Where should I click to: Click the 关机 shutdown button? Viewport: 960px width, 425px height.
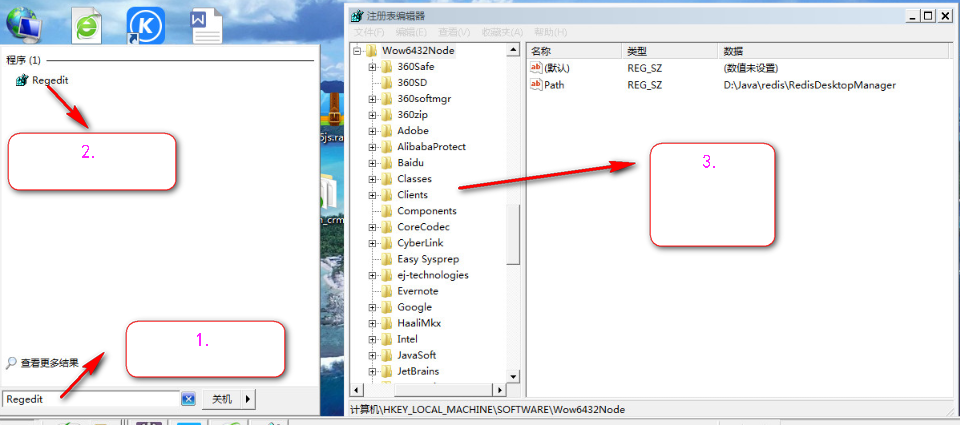[222, 399]
